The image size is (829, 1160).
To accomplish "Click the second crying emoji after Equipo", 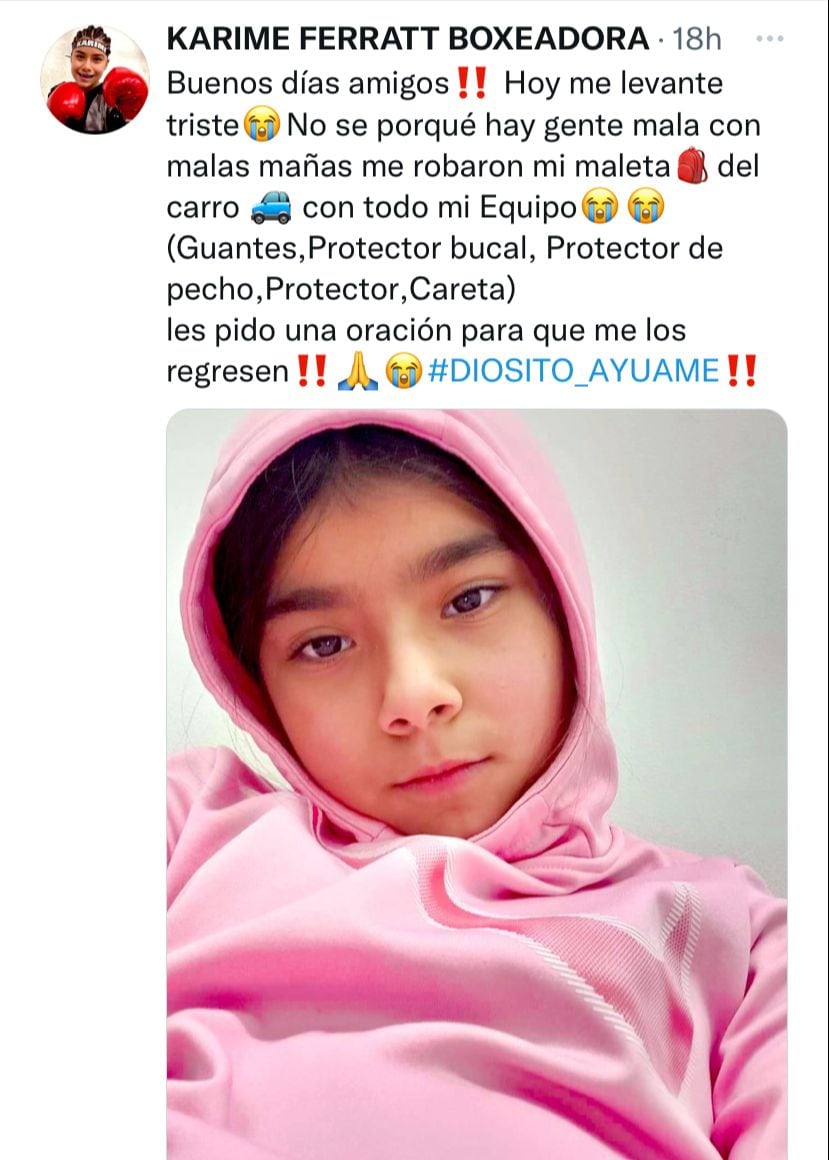I will [x=646, y=207].
